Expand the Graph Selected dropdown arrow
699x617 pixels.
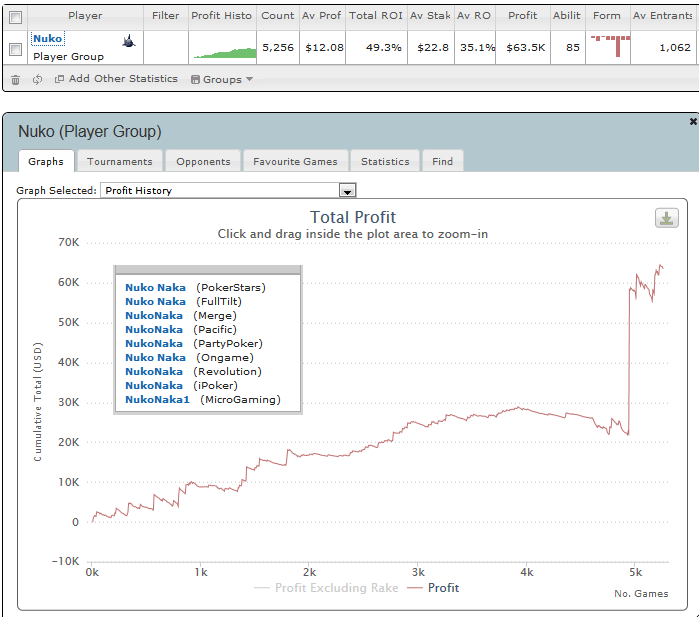click(x=347, y=191)
